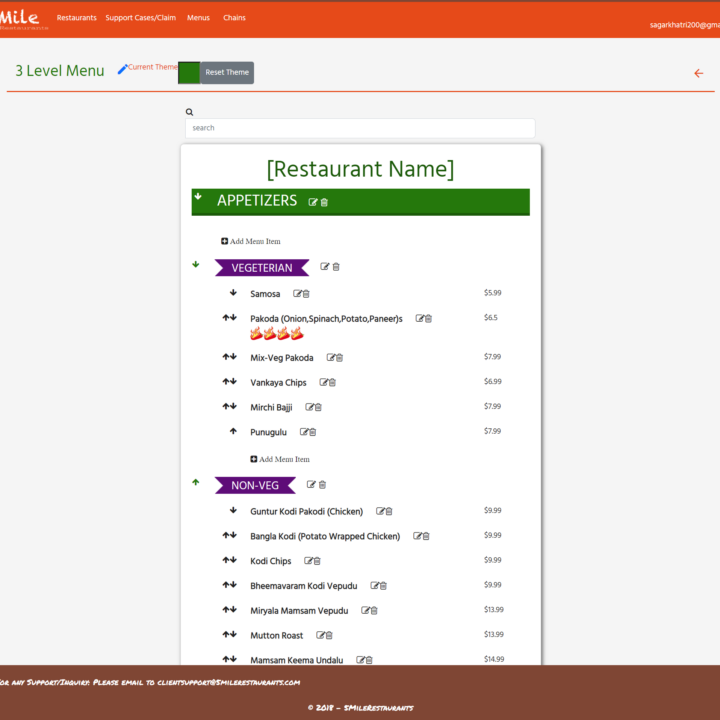Move Mirchi Bajji up
Viewport: 720px width, 720px height.
[226, 406]
